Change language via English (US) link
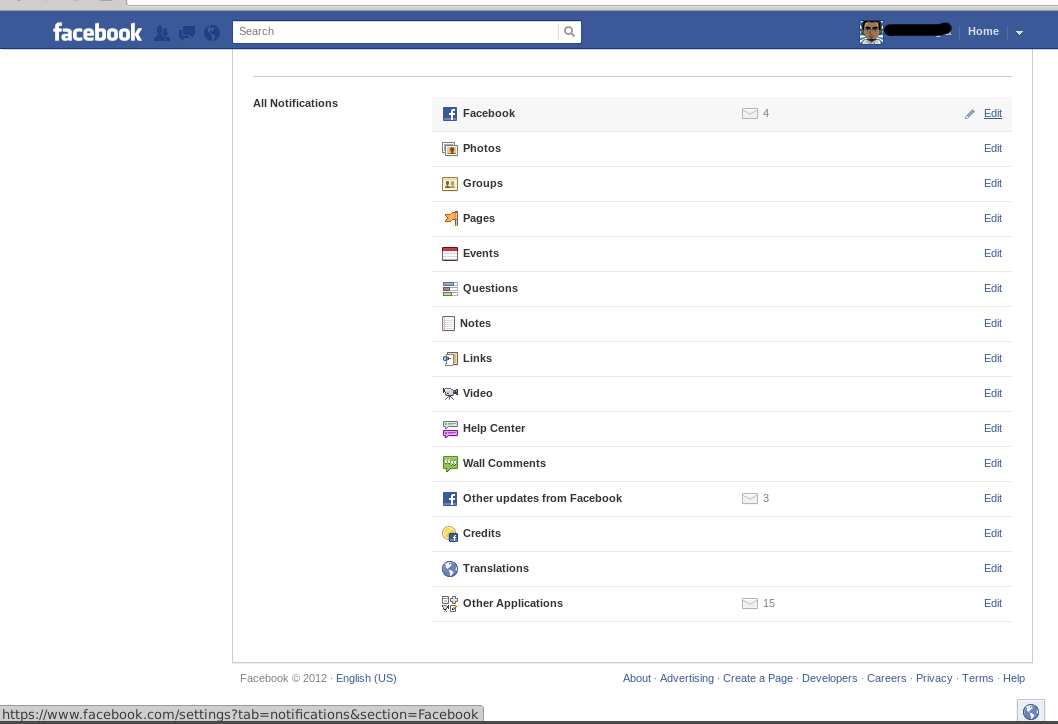1058x724 pixels. point(366,679)
